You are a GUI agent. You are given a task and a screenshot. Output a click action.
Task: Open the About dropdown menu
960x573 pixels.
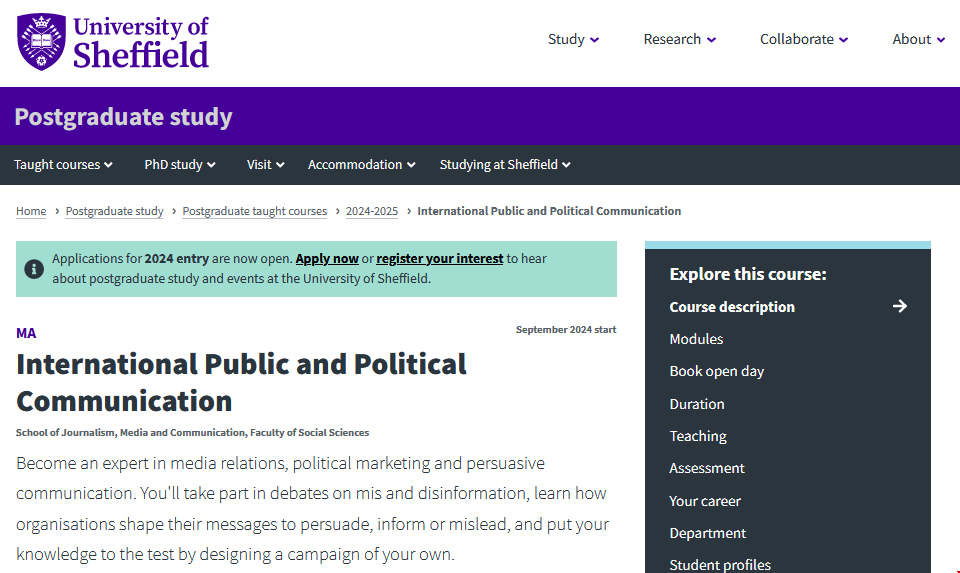pyautogui.click(x=918, y=40)
